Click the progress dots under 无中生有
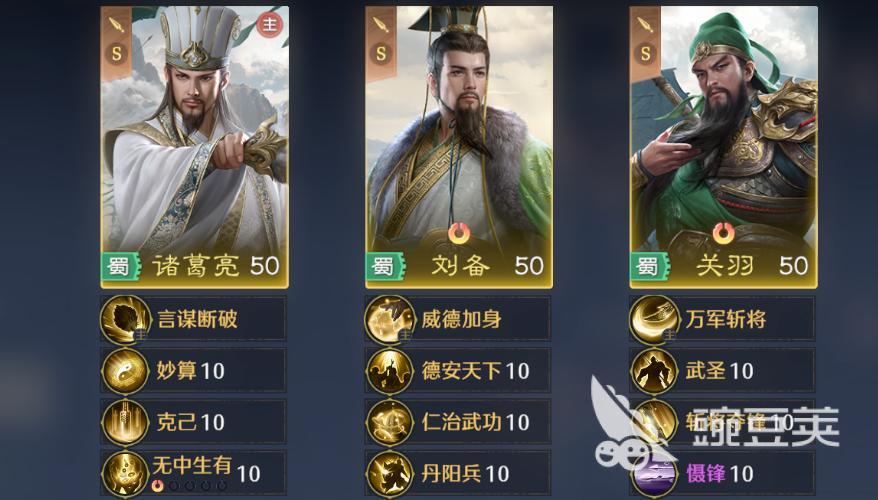Screen dimensions: 878x500 [x=189, y=485]
